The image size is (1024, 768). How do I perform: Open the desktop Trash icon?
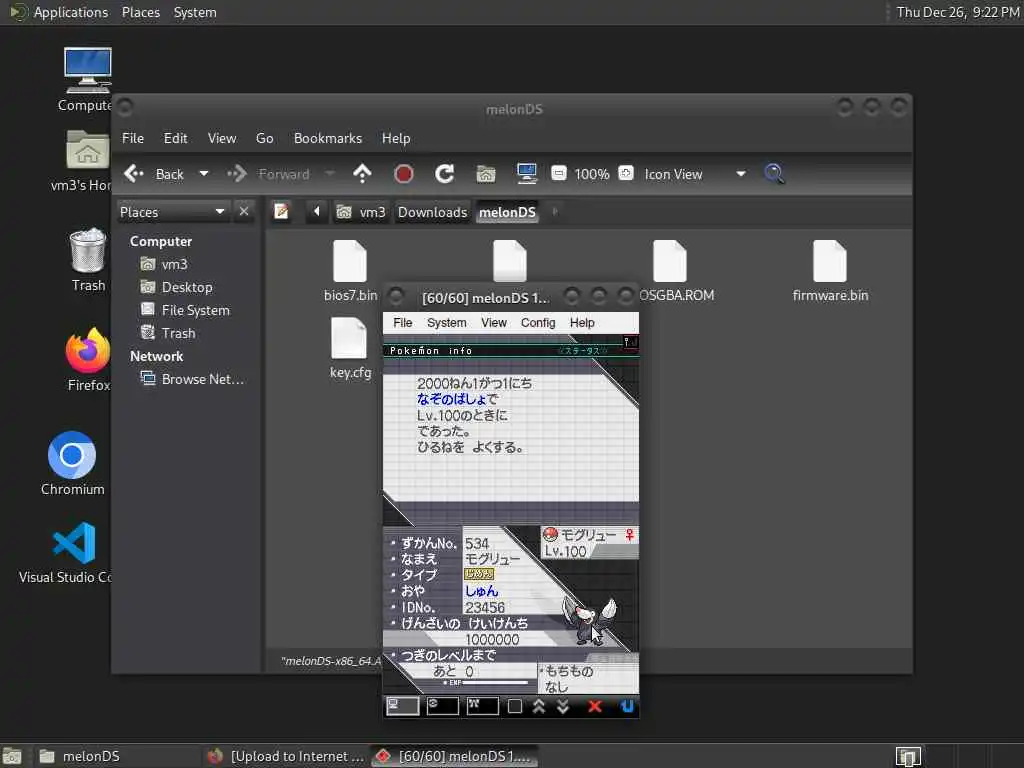(x=88, y=259)
